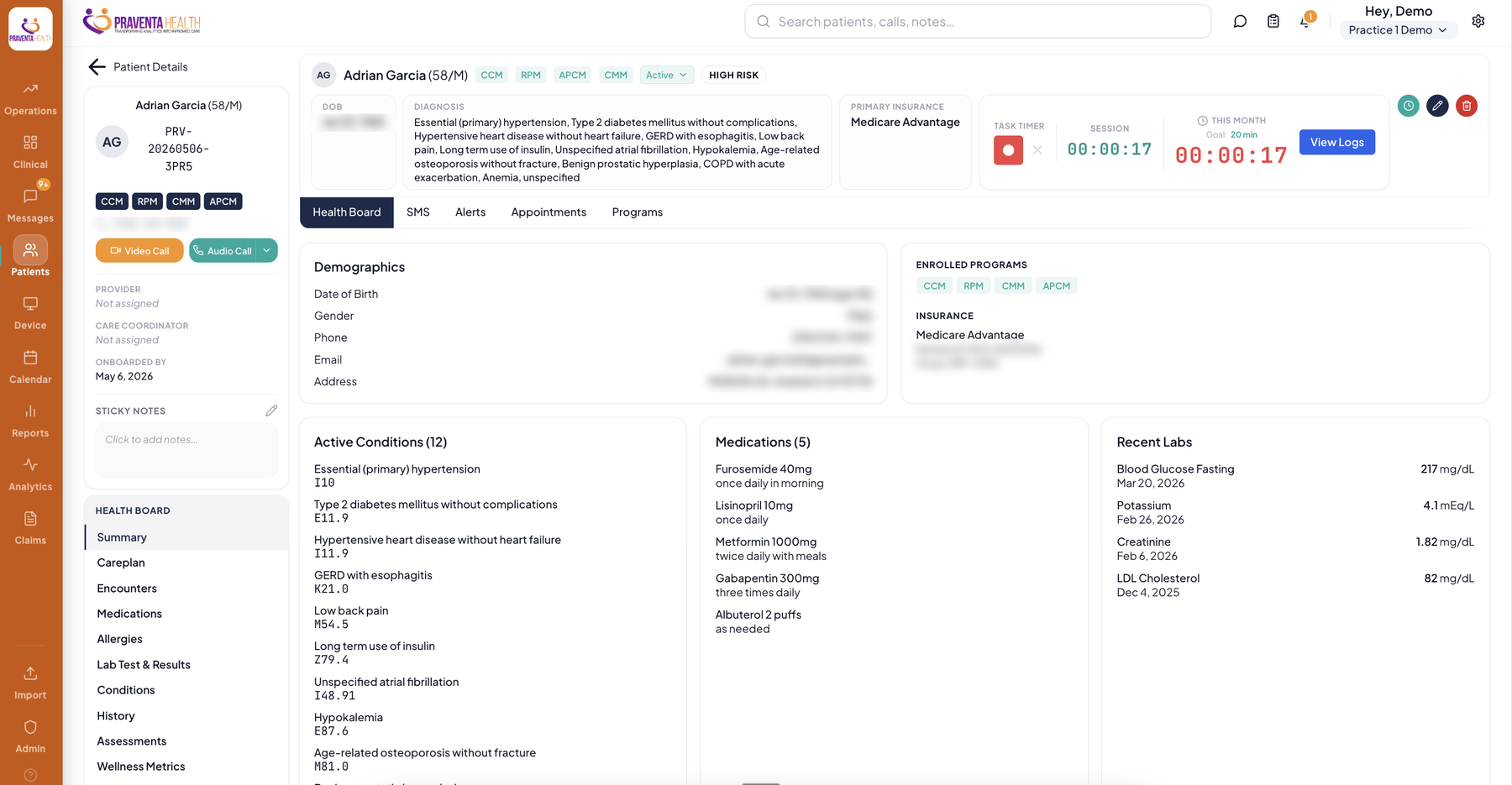Open Calendar from the sidebar

coord(30,367)
